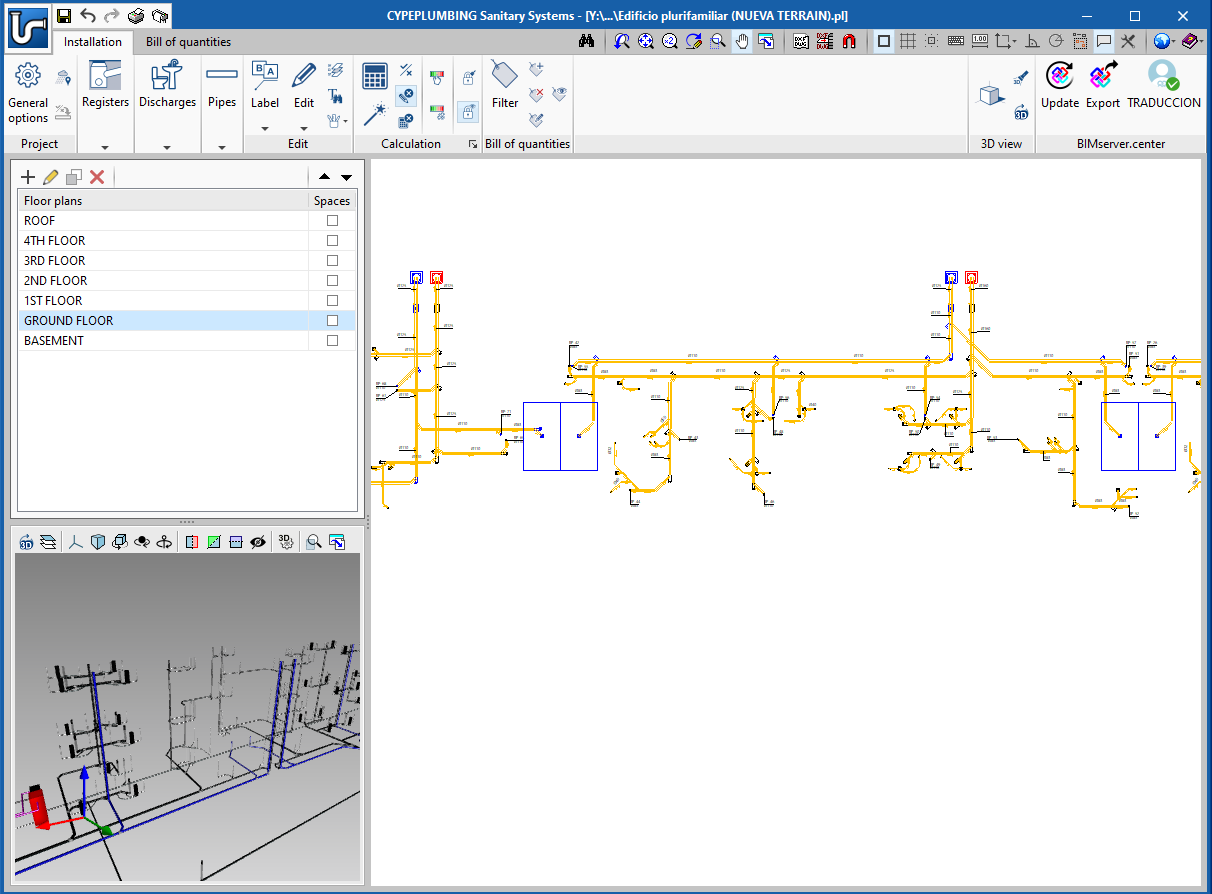This screenshot has width=1212, height=894.
Task: Switch to the Installation tab
Action: pos(93,42)
